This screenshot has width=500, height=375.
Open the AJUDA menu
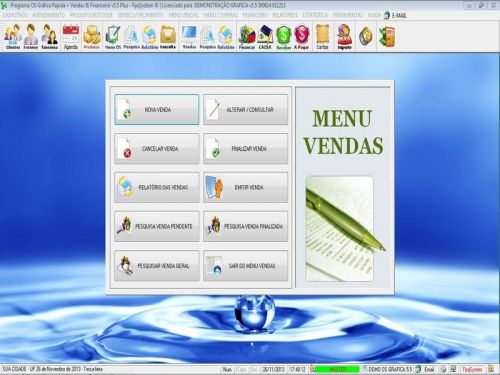point(374,15)
